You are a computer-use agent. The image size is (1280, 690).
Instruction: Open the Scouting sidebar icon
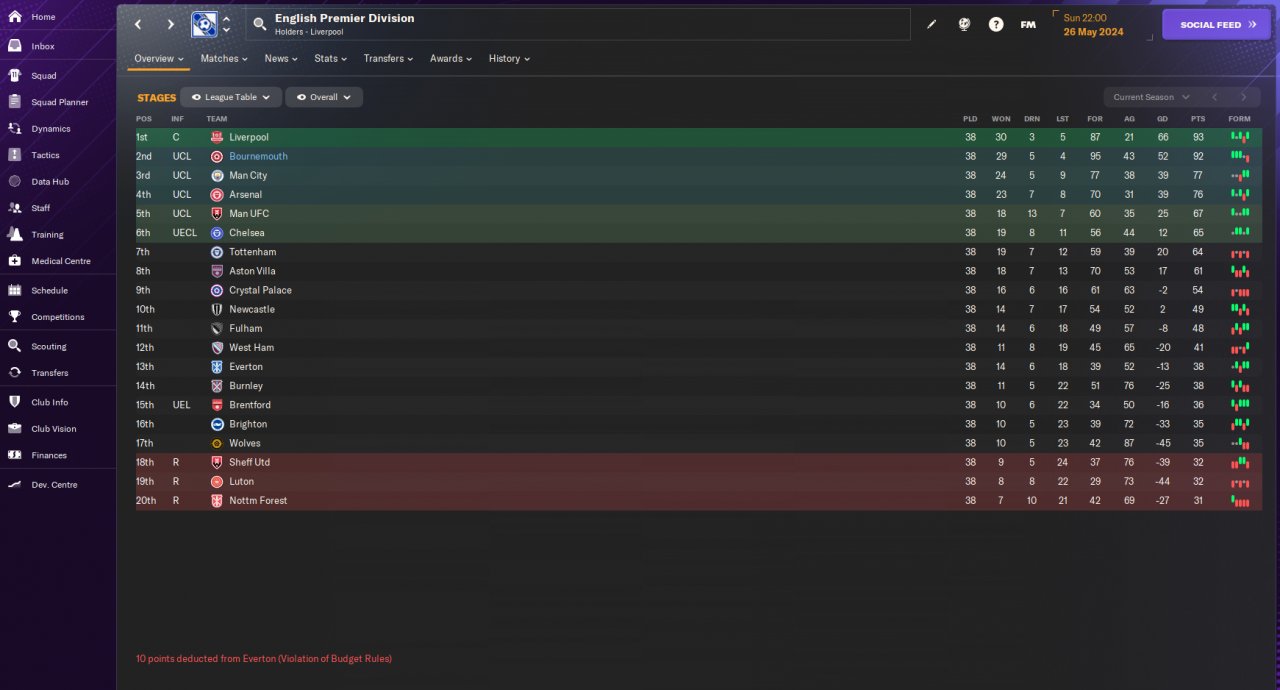coord(14,346)
